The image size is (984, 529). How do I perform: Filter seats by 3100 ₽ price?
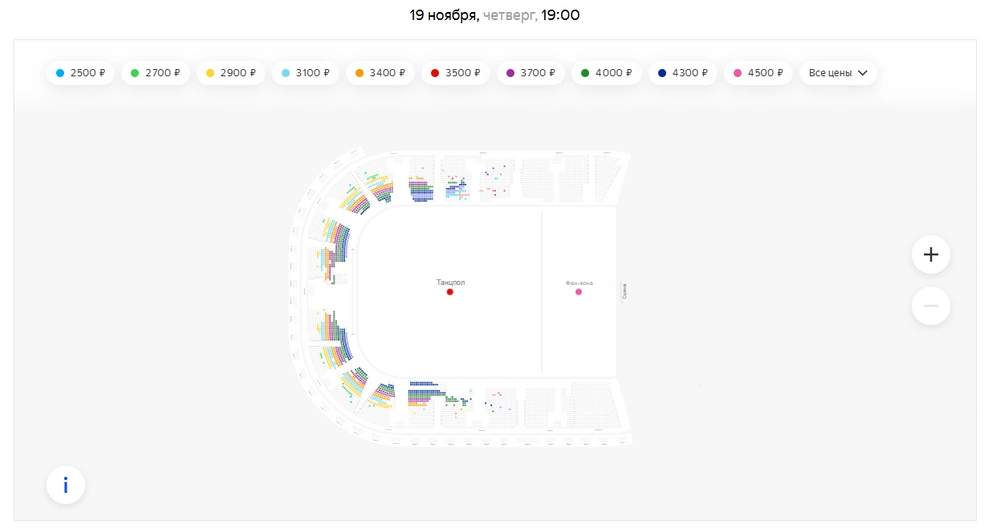pos(306,73)
